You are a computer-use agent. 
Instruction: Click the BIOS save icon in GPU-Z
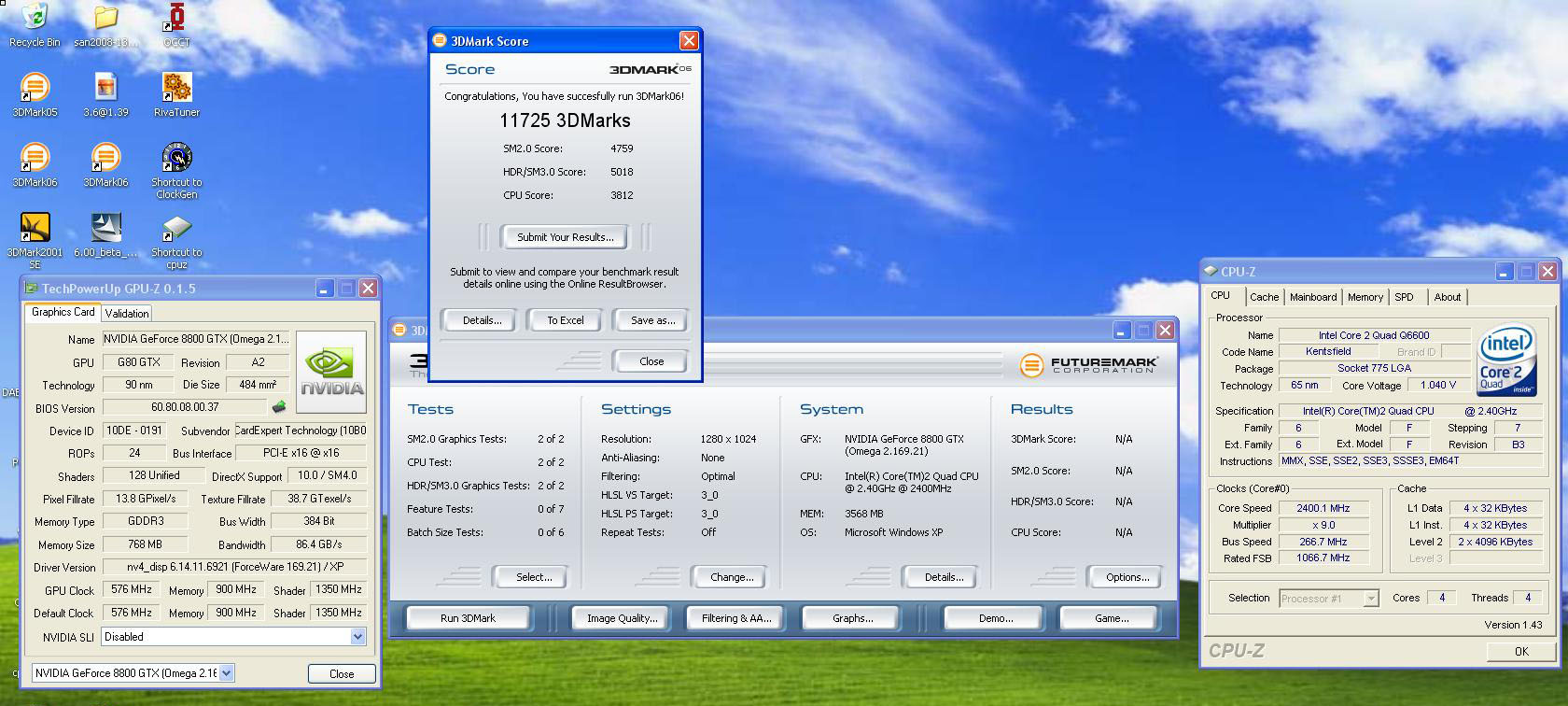pyautogui.click(x=278, y=407)
